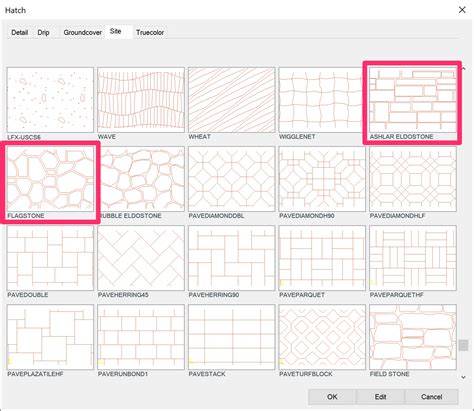Select the PAVEHERRING45 herringbone hatch
This screenshot has width=474, height=411.
141,258
